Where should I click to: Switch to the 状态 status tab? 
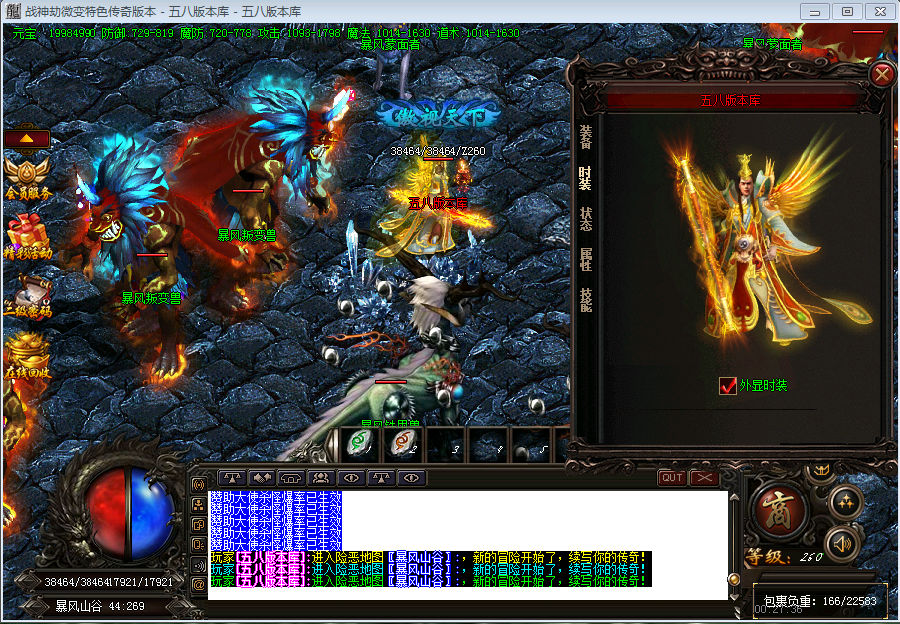coord(585,219)
